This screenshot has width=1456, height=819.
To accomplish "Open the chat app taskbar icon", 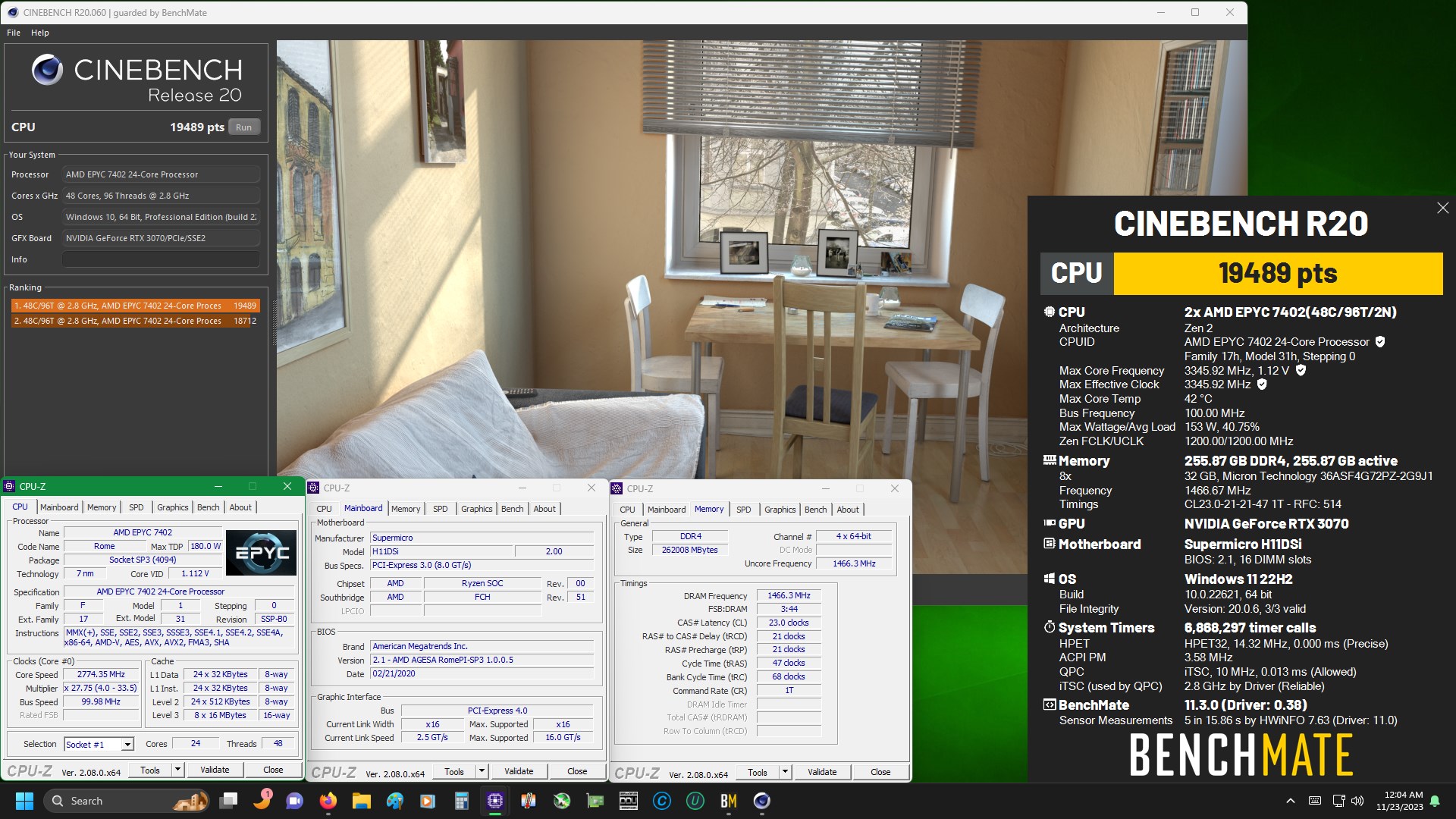I will click(294, 801).
